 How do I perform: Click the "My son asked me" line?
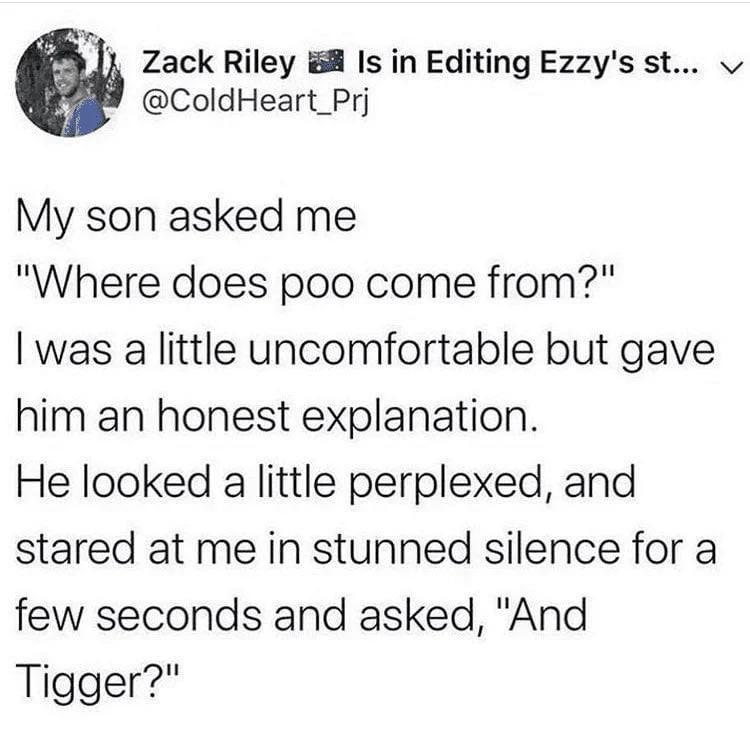point(187,218)
